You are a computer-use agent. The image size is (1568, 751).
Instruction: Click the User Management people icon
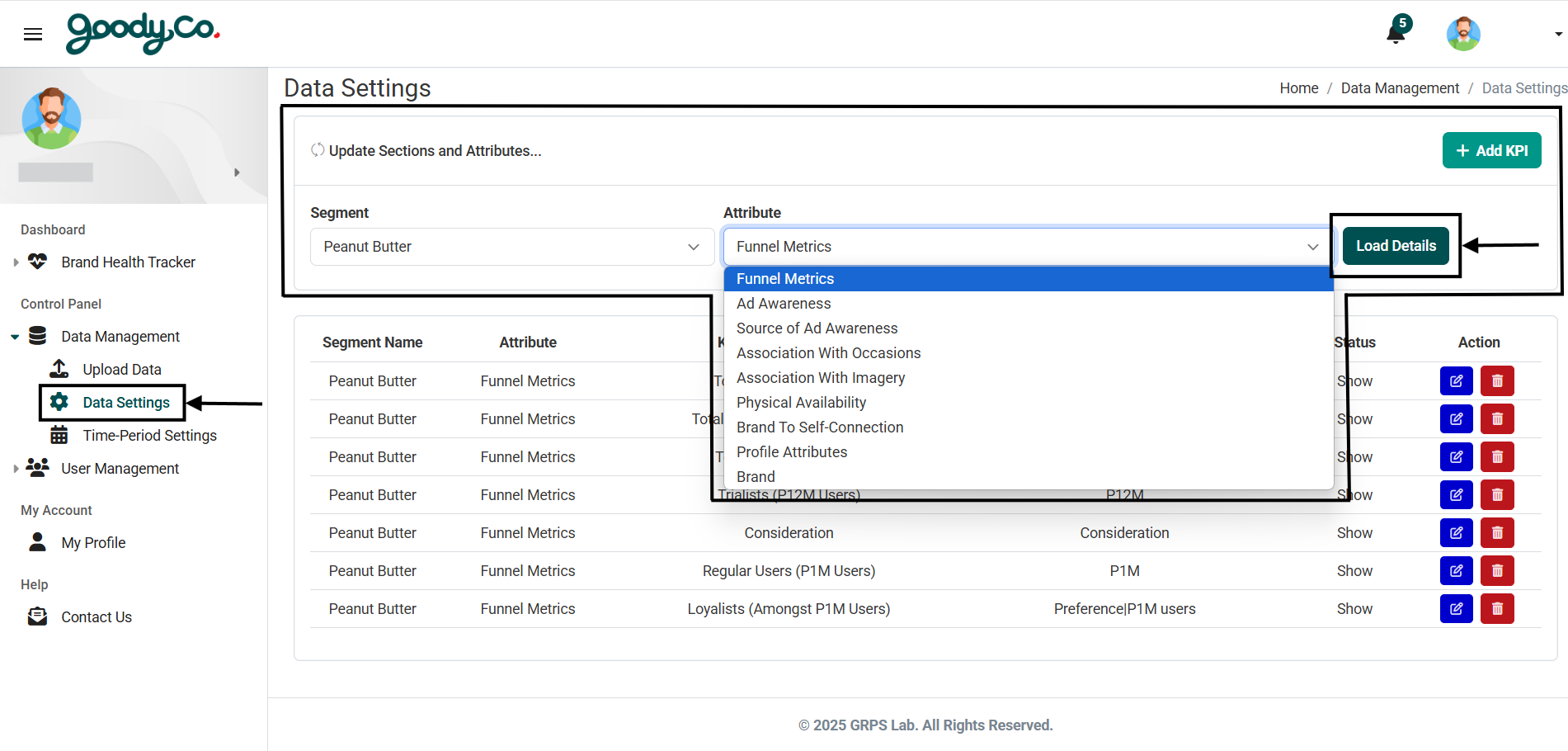37,468
